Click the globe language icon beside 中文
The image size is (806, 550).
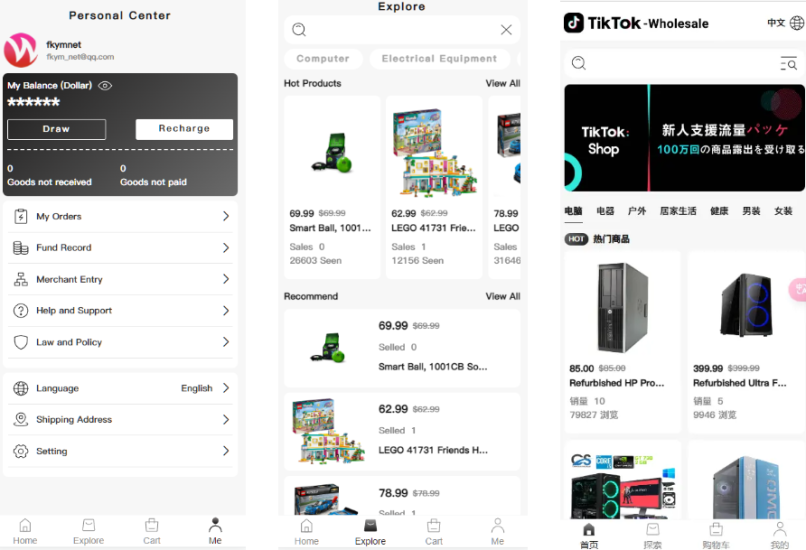click(x=797, y=23)
